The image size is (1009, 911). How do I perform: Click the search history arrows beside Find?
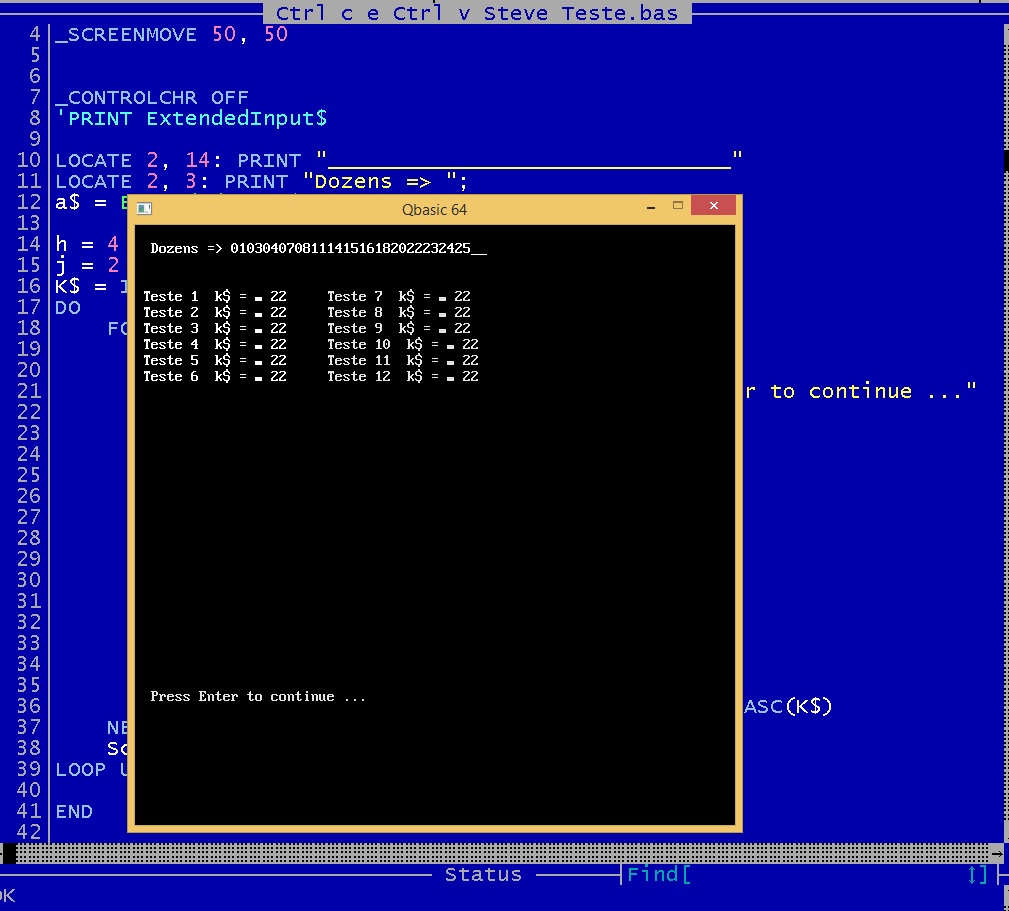pos(977,875)
